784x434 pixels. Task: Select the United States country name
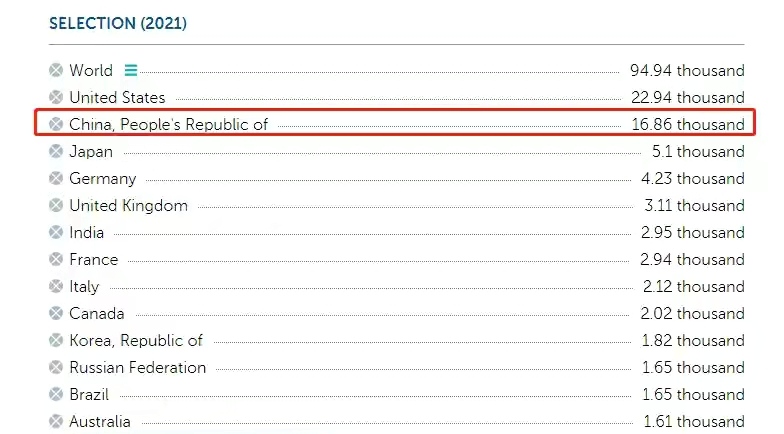[117, 98]
